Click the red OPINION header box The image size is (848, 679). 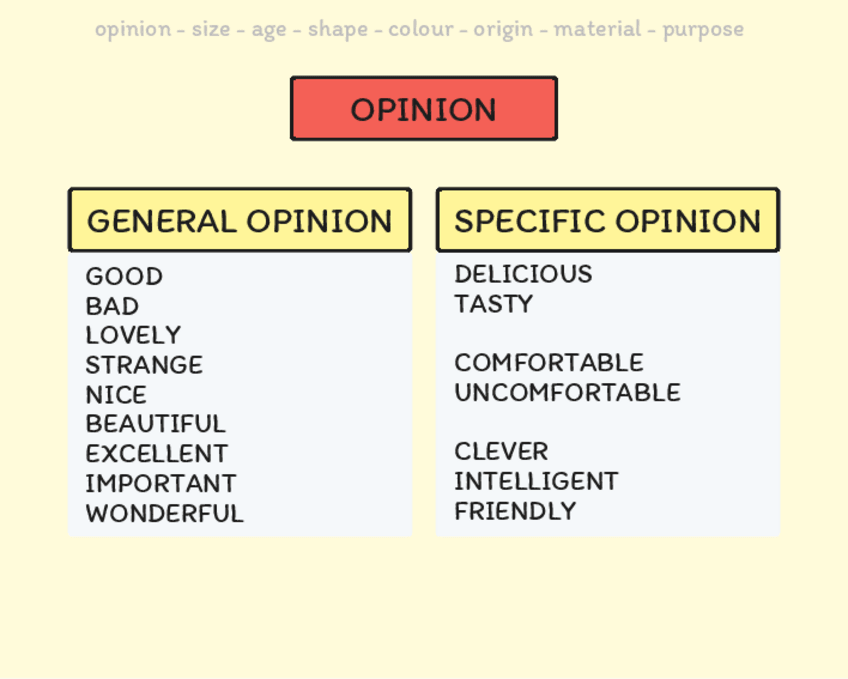tap(423, 109)
